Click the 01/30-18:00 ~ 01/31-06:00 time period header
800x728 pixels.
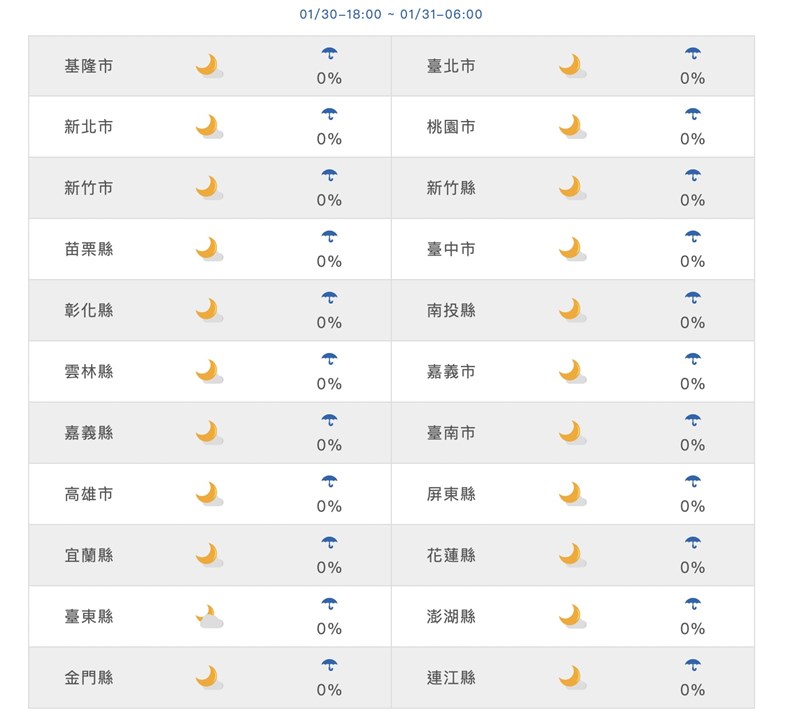coord(391,15)
